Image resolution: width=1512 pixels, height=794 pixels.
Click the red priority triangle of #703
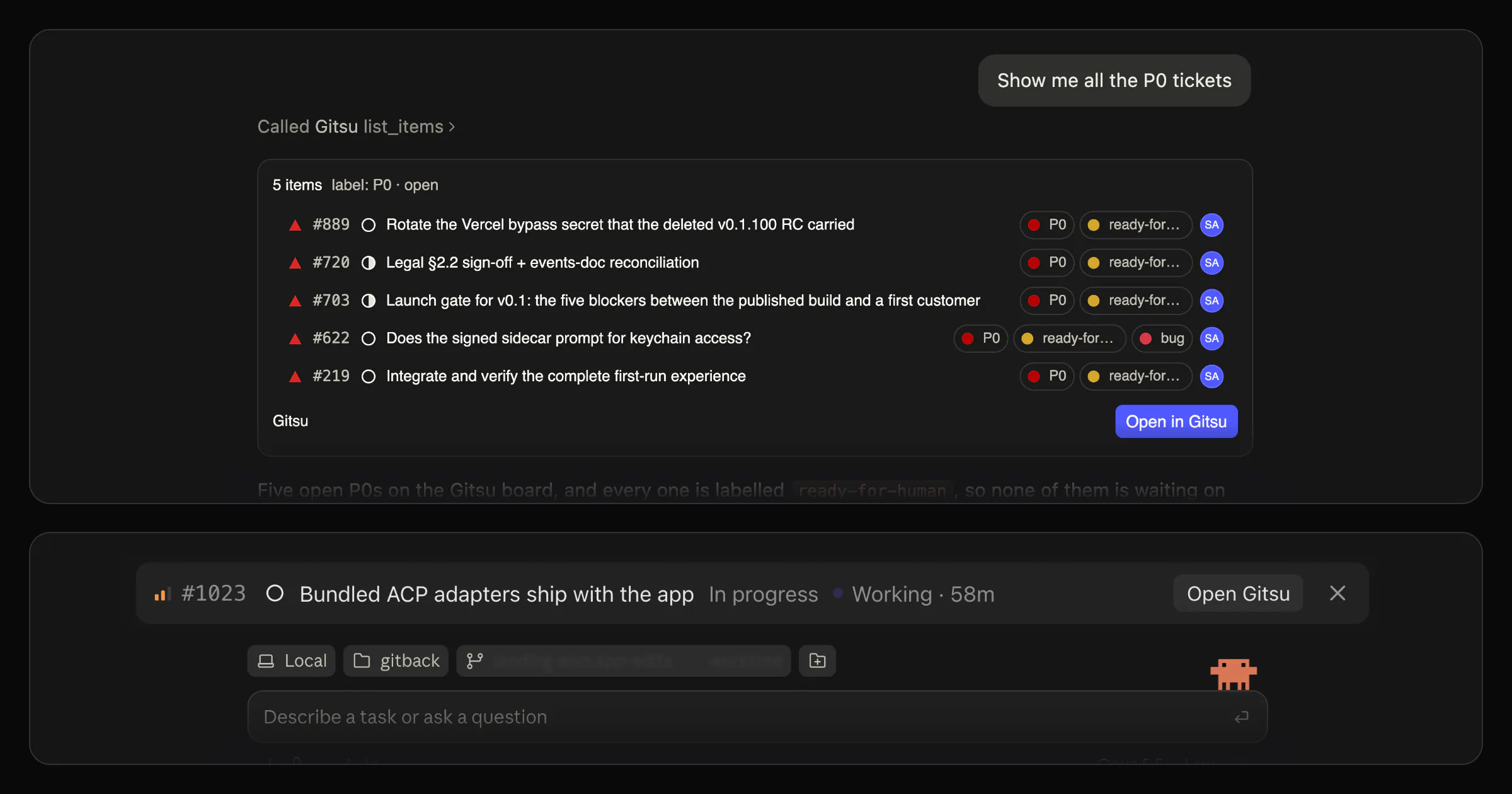(x=295, y=301)
